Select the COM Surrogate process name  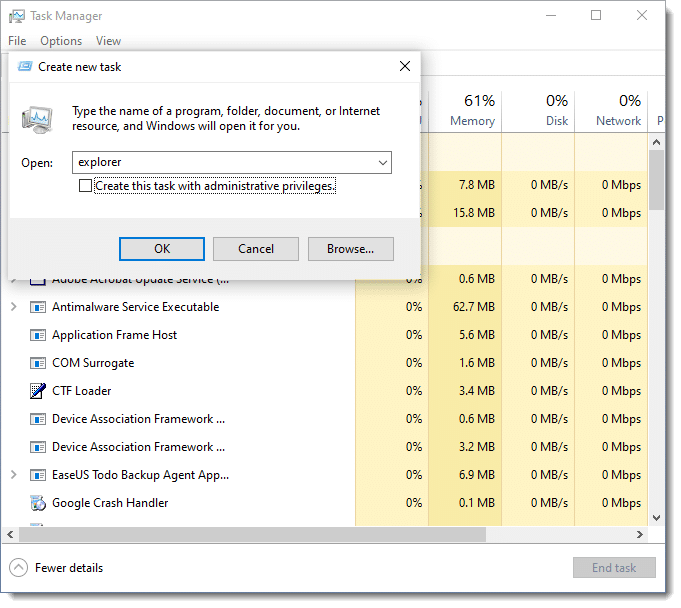93,363
